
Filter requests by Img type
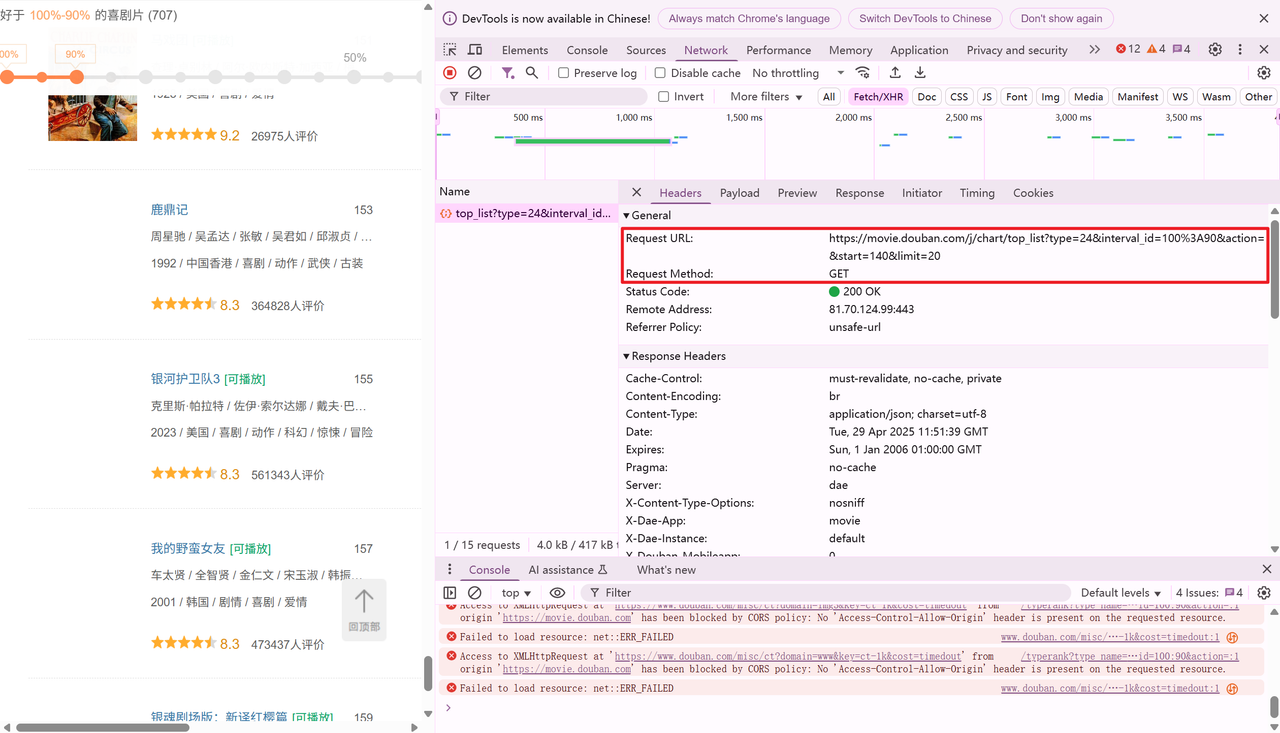(1050, 97)
